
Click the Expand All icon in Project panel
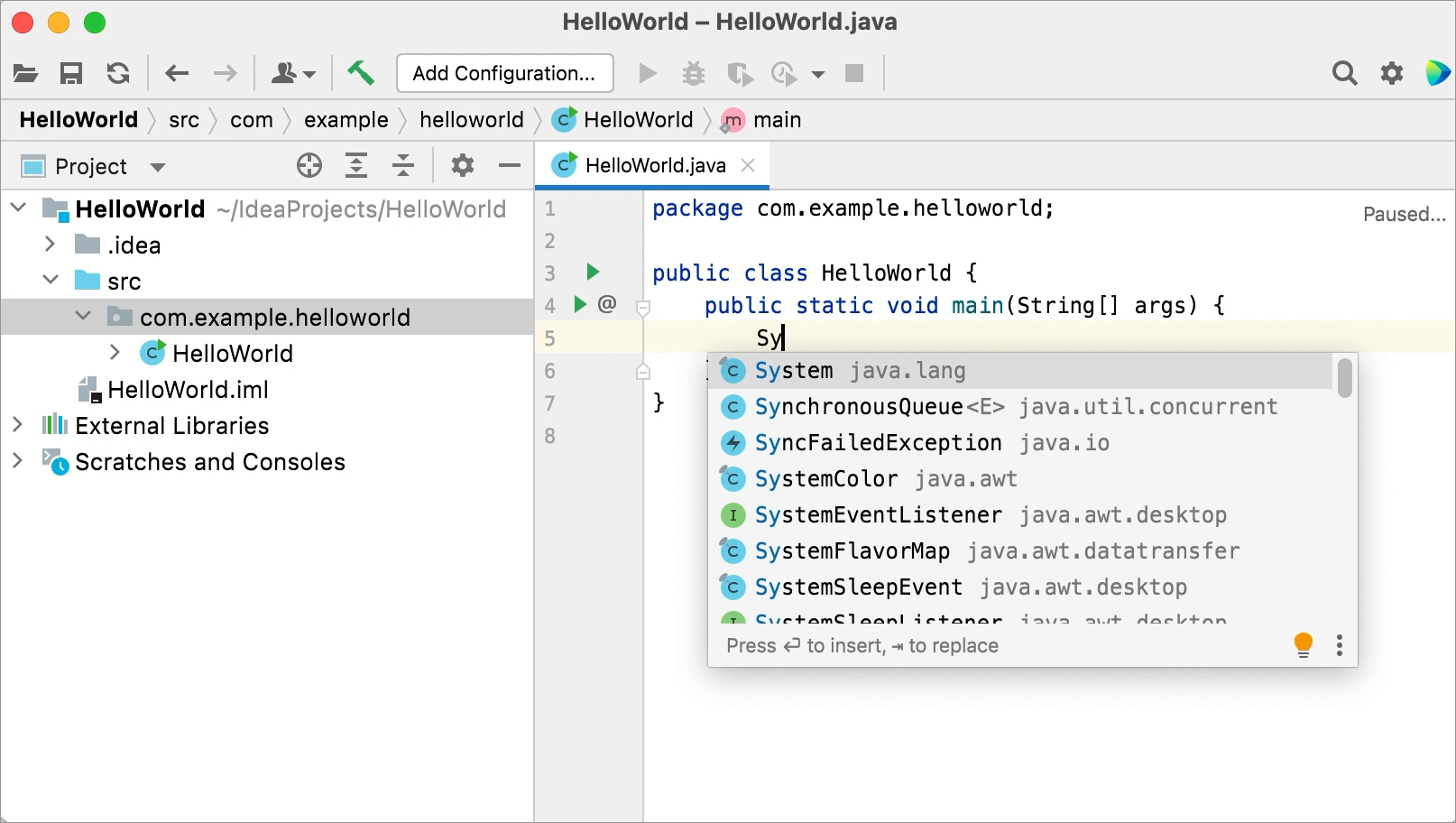pyautogui.click(x=356, y=165)
